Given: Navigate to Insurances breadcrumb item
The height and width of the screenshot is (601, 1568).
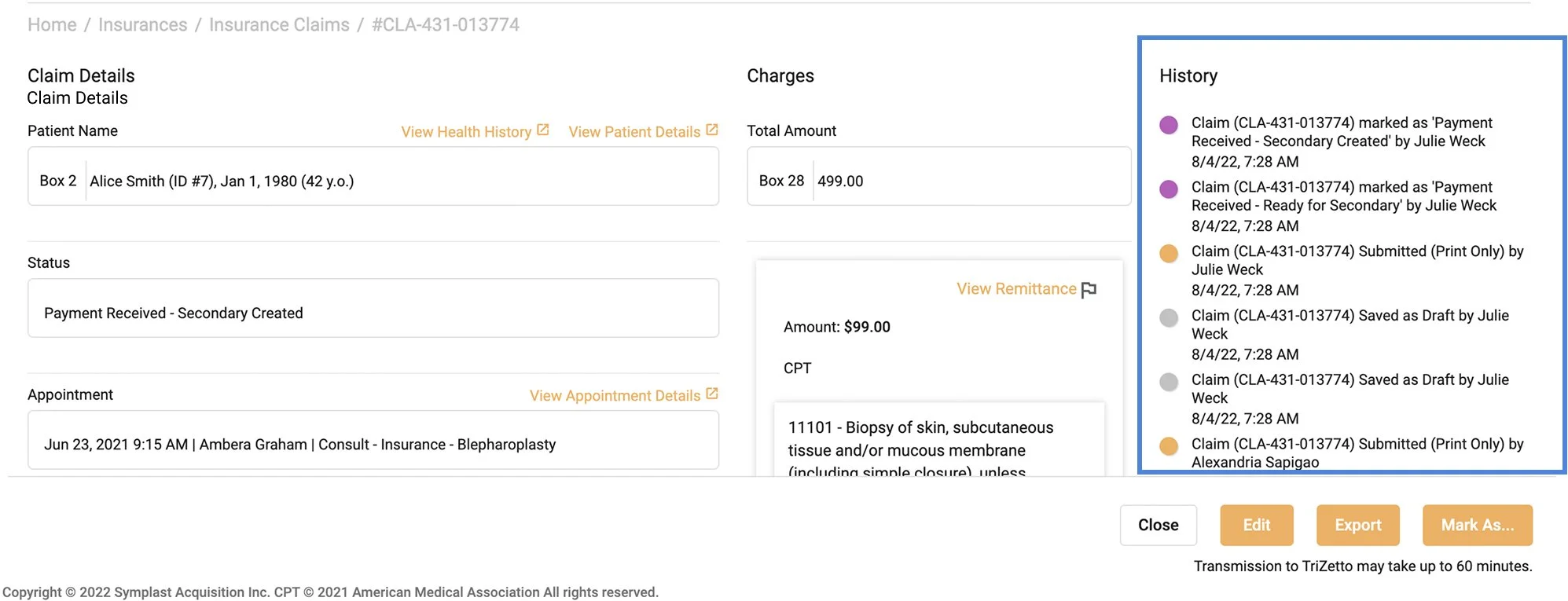Looking at the screenshot, I should (x=142, y=25).
